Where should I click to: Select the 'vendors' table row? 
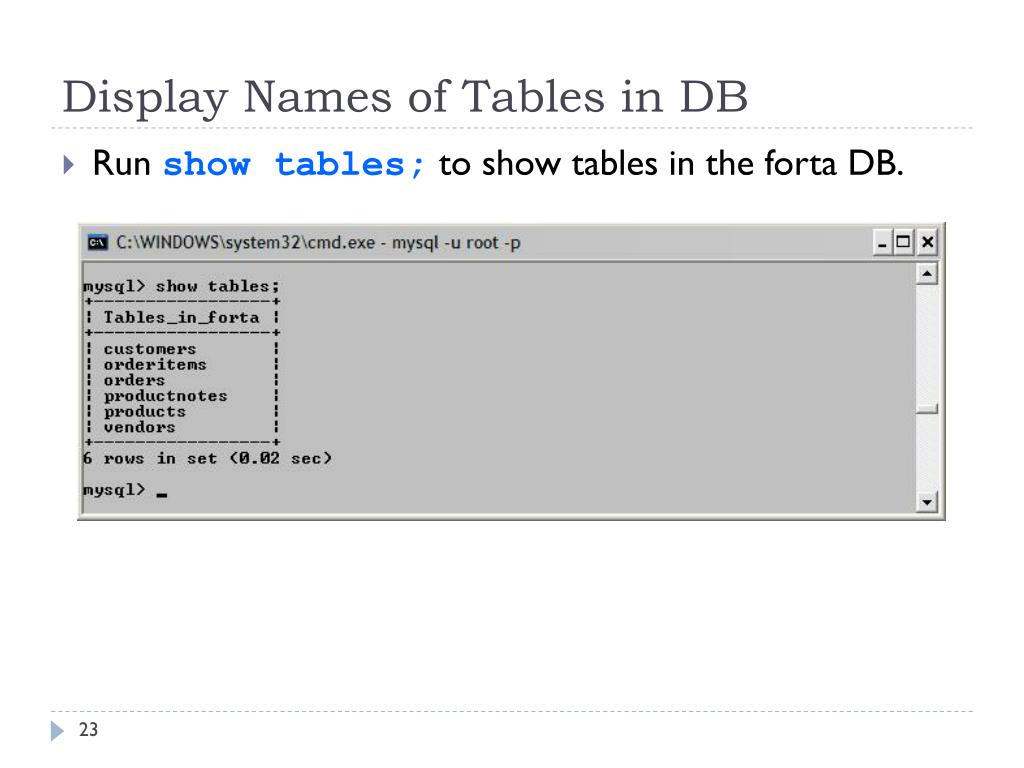[x=139, y=427]
